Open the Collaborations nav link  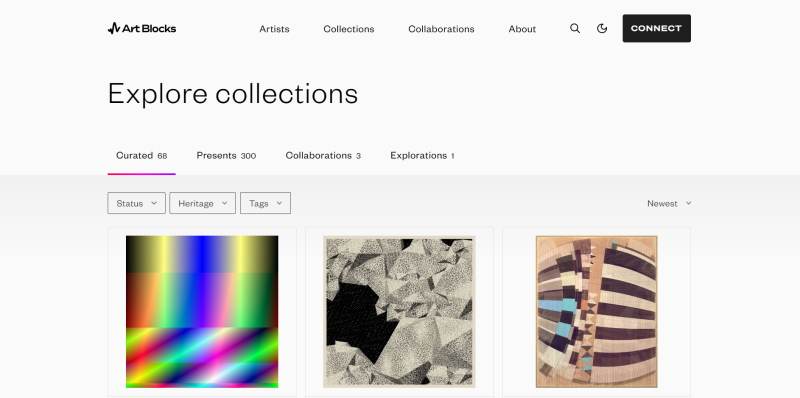coord(441,29)
